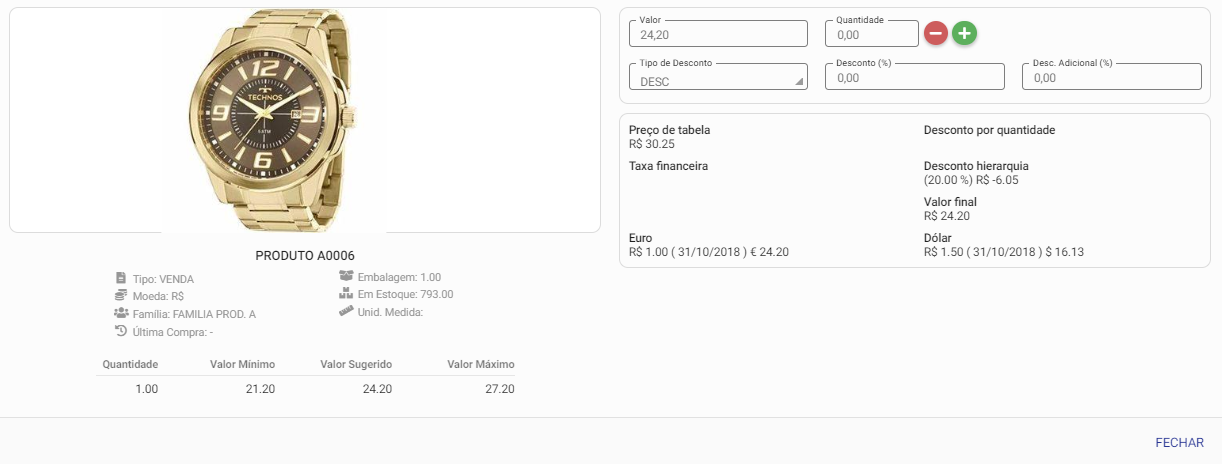Click the document icon beside Tipo: VENDA
Viewport: 1222px width, 464px height.
[121, 278]
